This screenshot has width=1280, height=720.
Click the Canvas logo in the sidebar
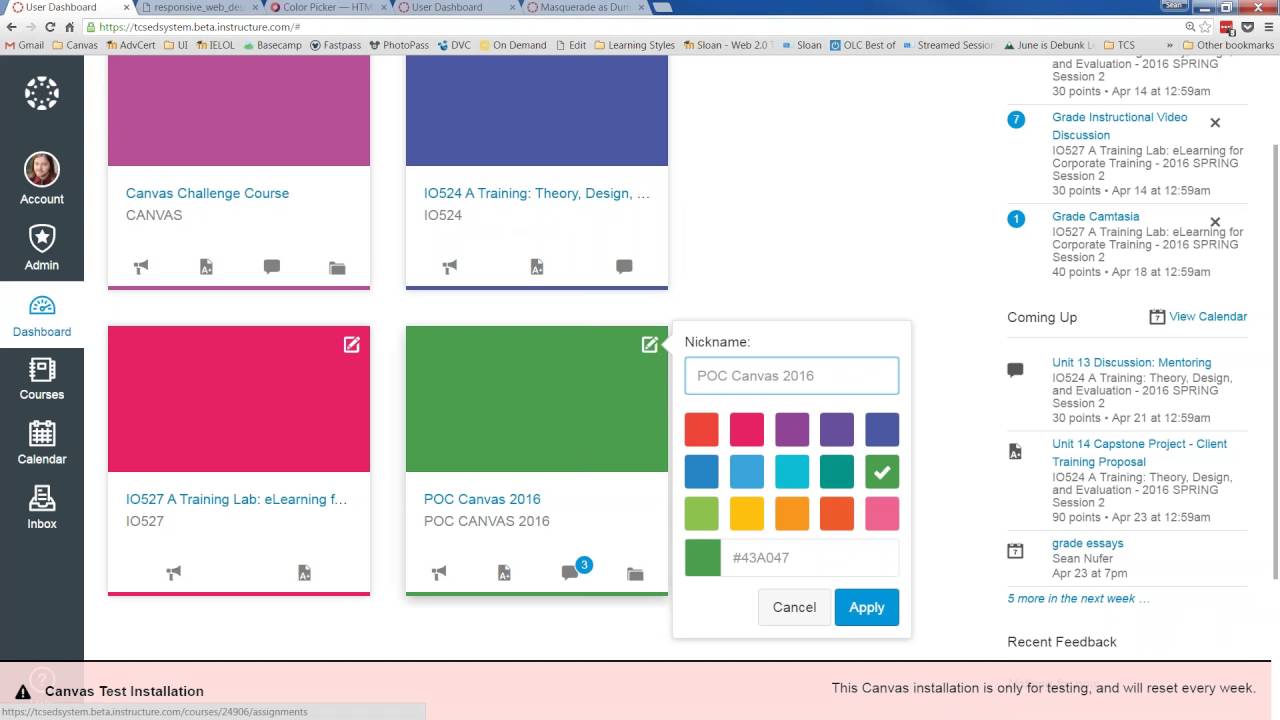[x=42, y=93]
